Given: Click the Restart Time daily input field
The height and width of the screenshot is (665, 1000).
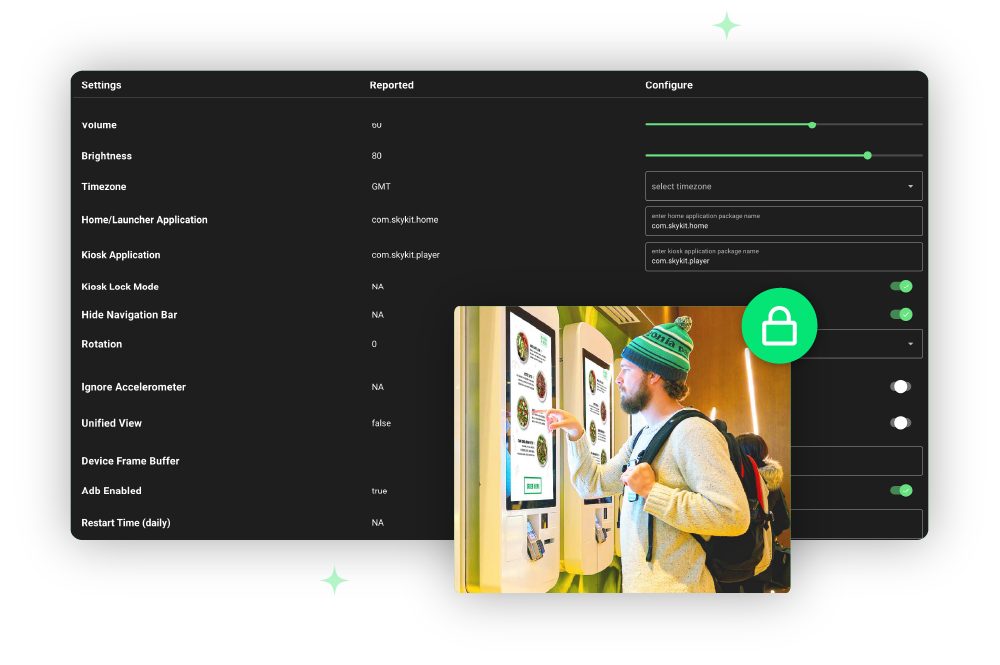Looking at the screenshot, I should pos(860,522).
